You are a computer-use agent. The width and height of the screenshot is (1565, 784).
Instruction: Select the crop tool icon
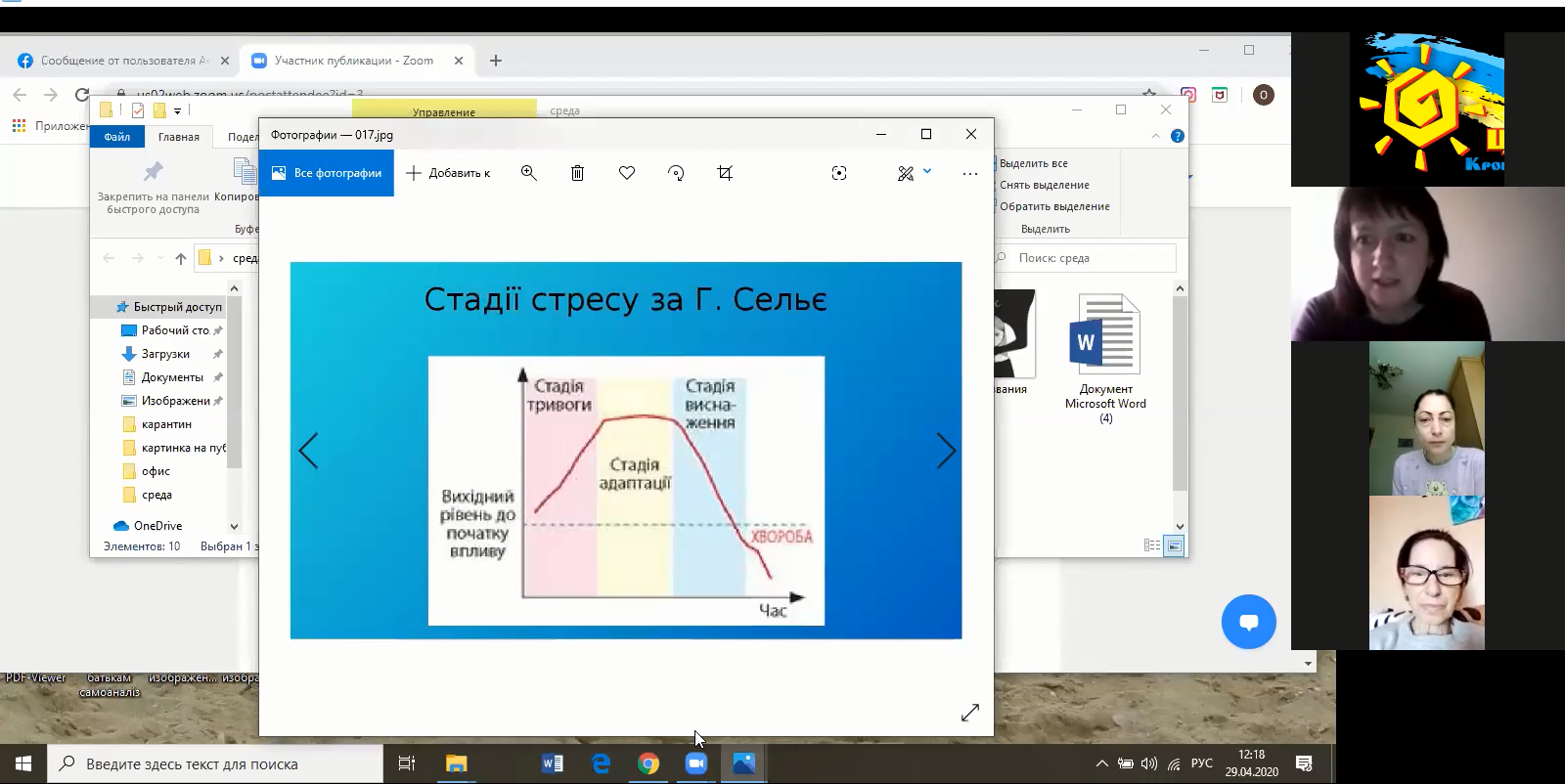coord(725,173)
